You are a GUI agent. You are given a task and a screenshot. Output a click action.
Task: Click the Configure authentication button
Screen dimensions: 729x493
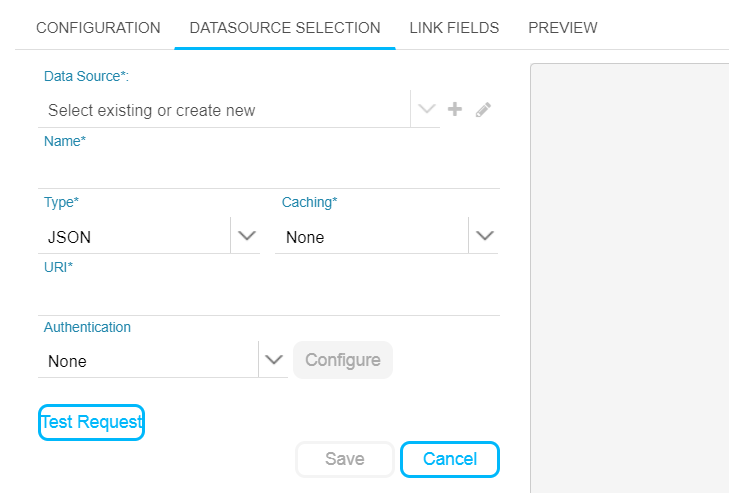343,360
